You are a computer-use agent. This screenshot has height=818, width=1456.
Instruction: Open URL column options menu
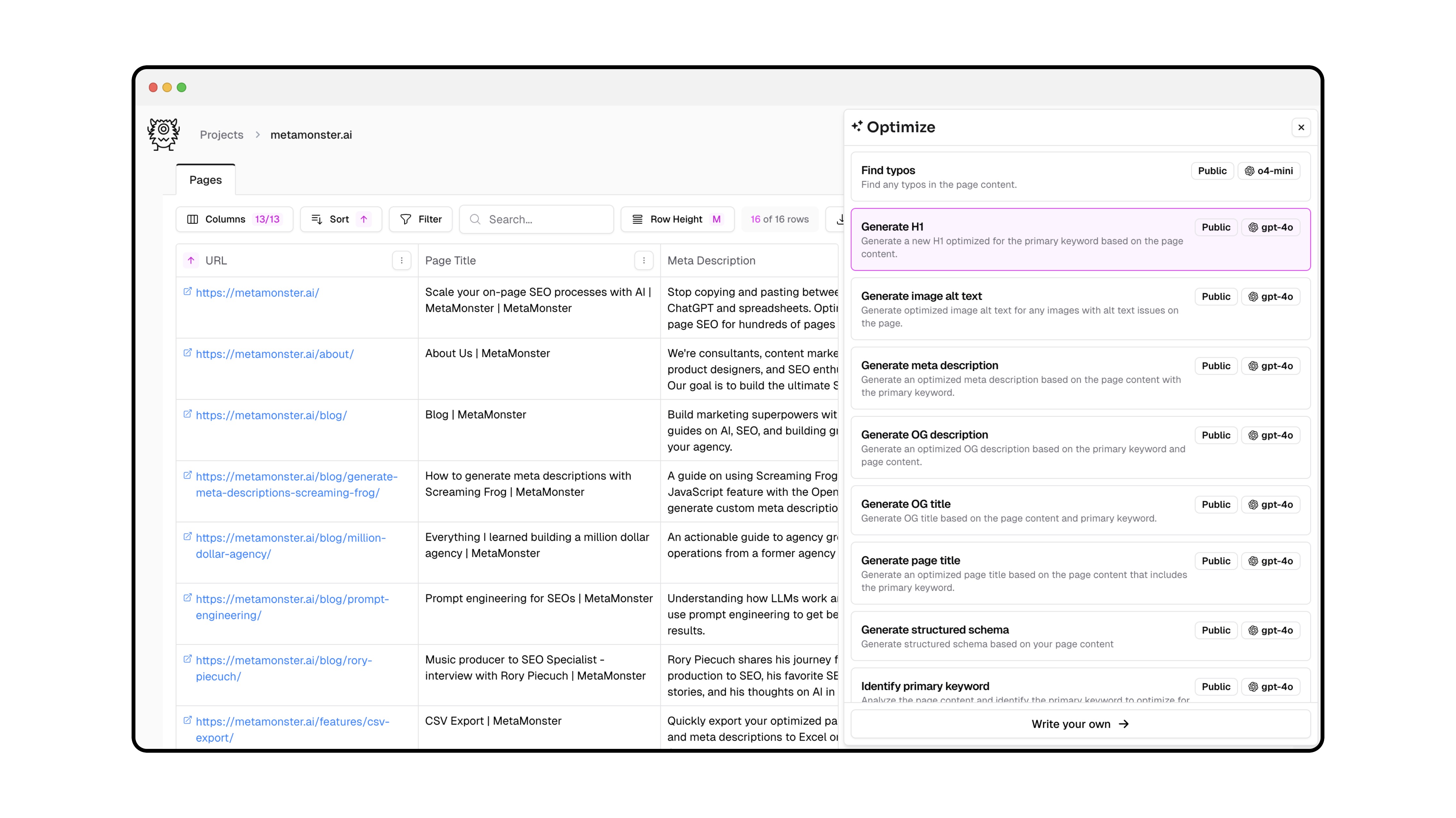(x=402, y=261)
